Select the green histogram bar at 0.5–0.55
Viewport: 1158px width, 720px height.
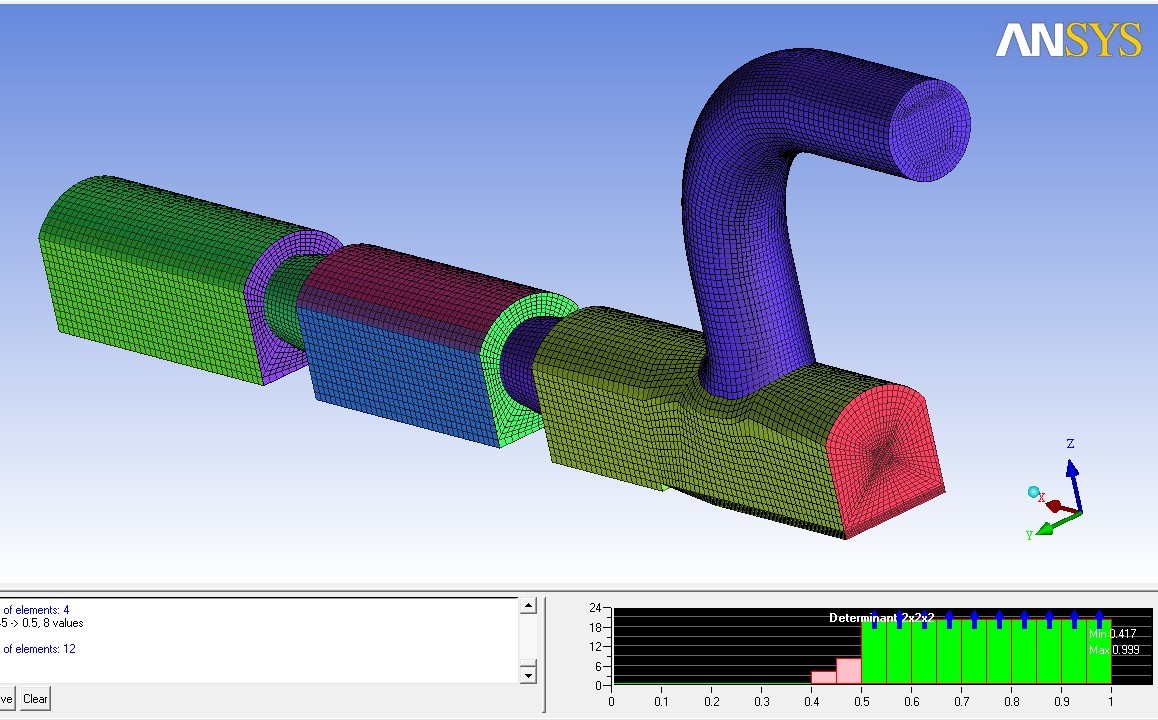point(873,652)
